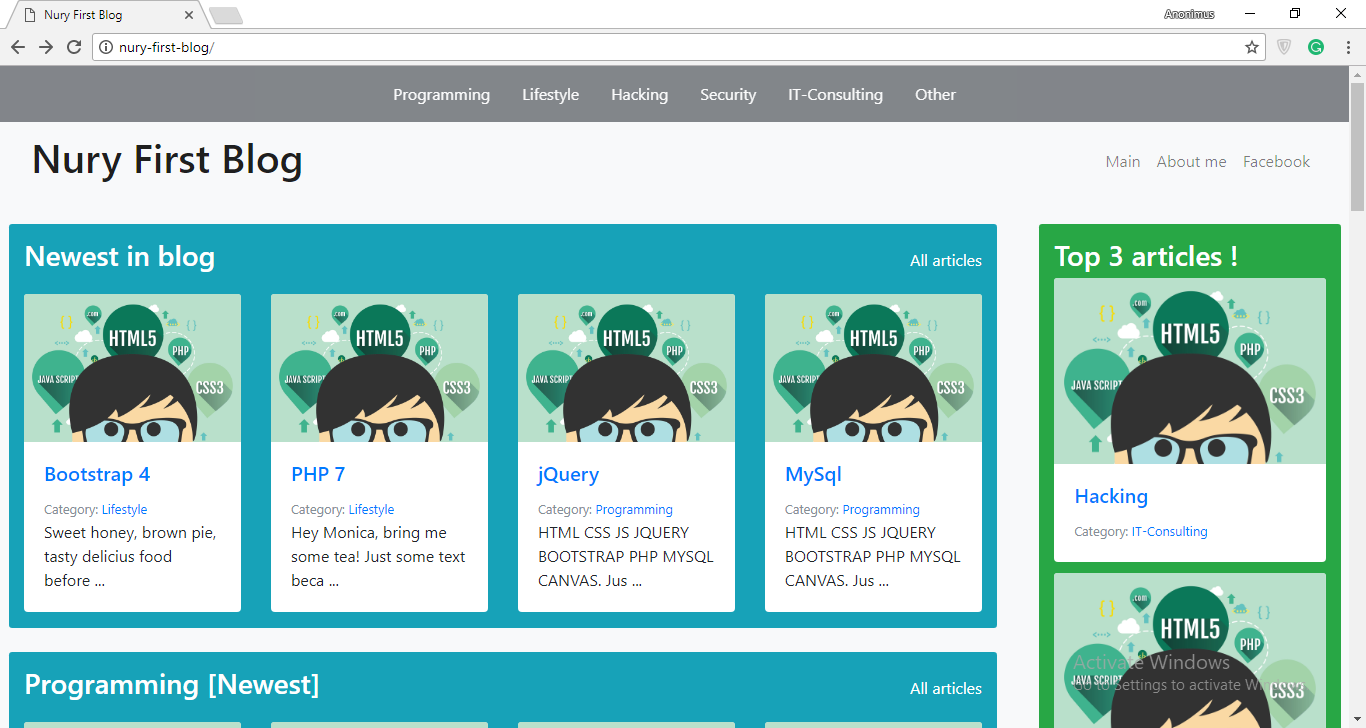
Task: Select IT-Consulting in the top navigation
Action: [835, 95]
